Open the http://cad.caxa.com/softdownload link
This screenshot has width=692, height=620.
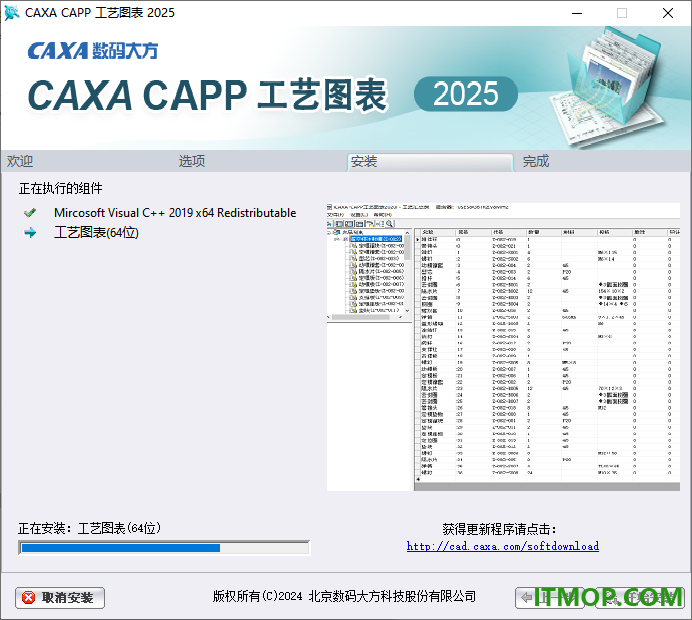[x=503, y=546]
